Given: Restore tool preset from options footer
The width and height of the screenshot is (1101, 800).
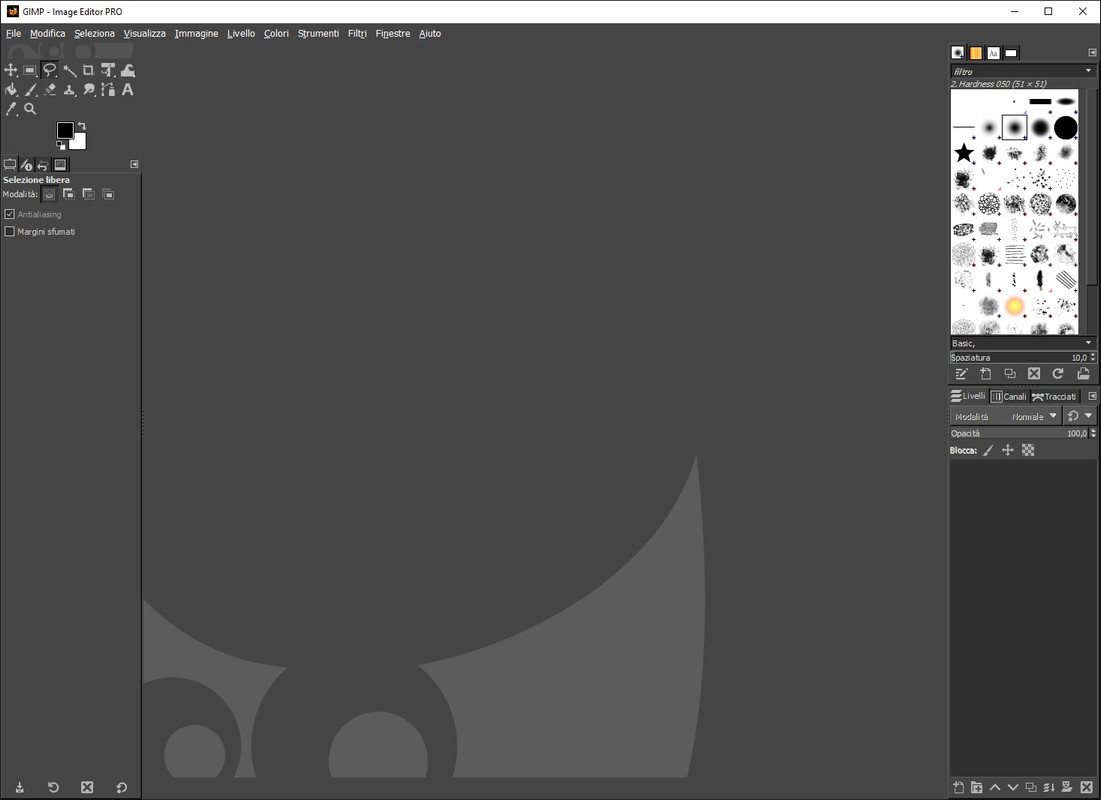Looking at the screenshot, I should 53,787.
